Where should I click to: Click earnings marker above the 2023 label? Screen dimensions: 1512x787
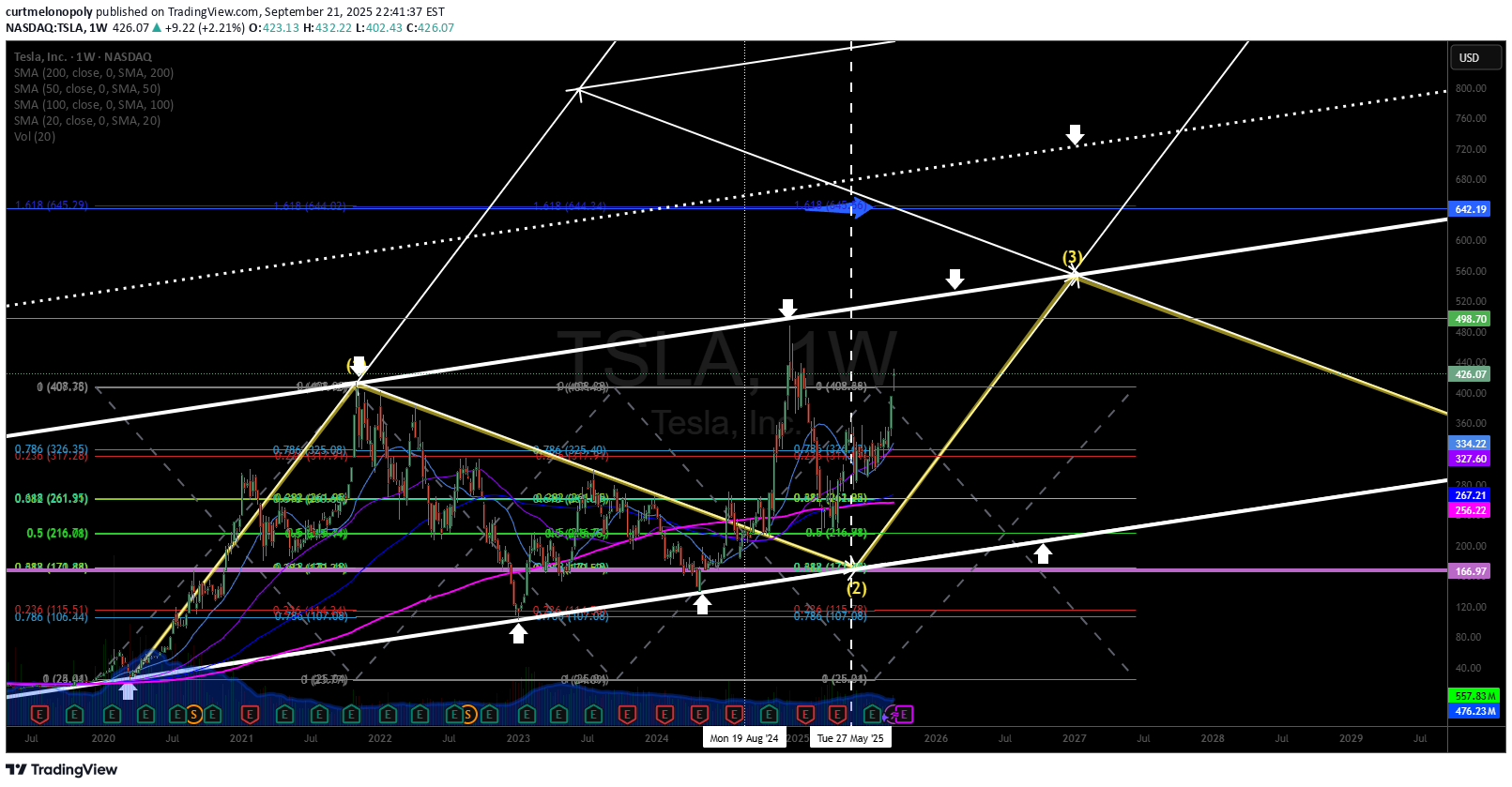527,715
